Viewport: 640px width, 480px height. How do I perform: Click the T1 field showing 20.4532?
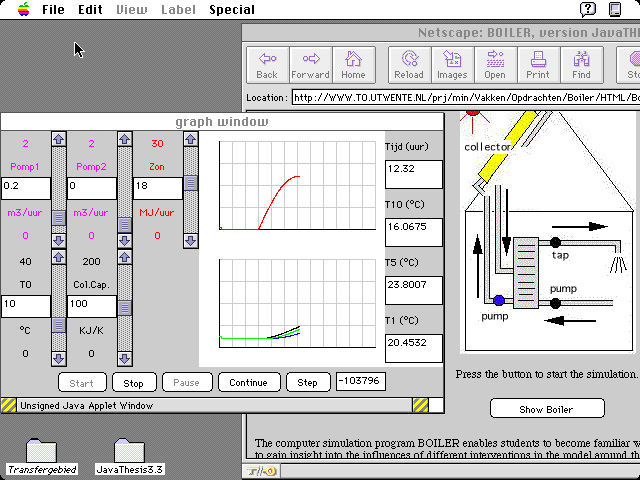414,348
